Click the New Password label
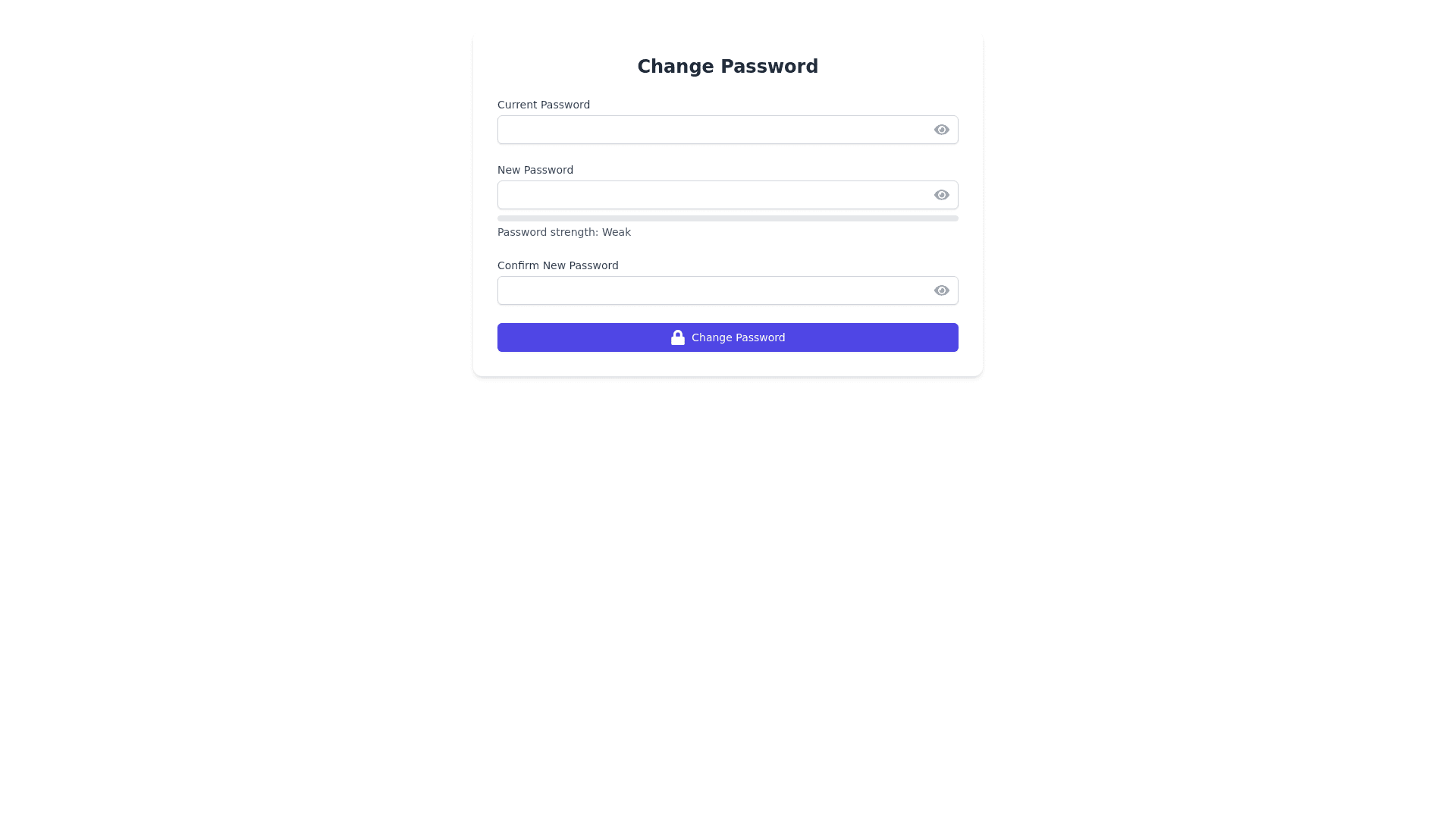 [535, 170]
